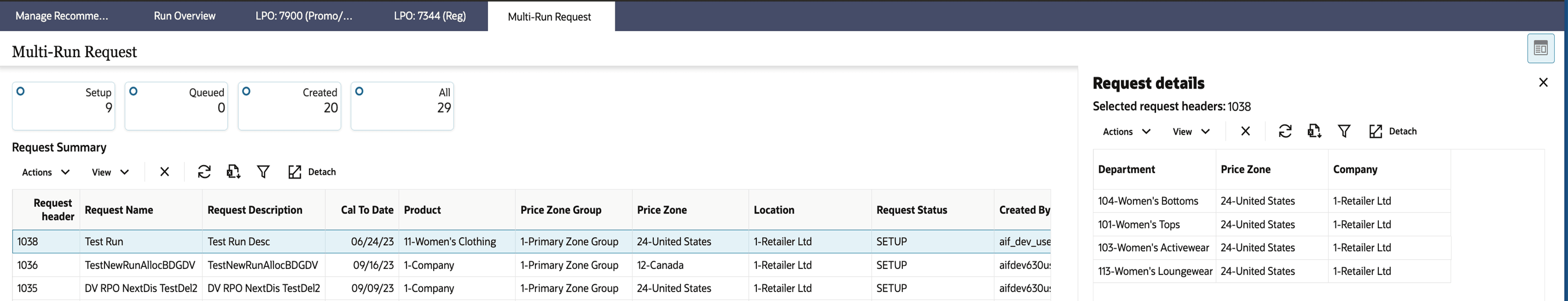Switch to the Run Overview tab

pos(185,16)
